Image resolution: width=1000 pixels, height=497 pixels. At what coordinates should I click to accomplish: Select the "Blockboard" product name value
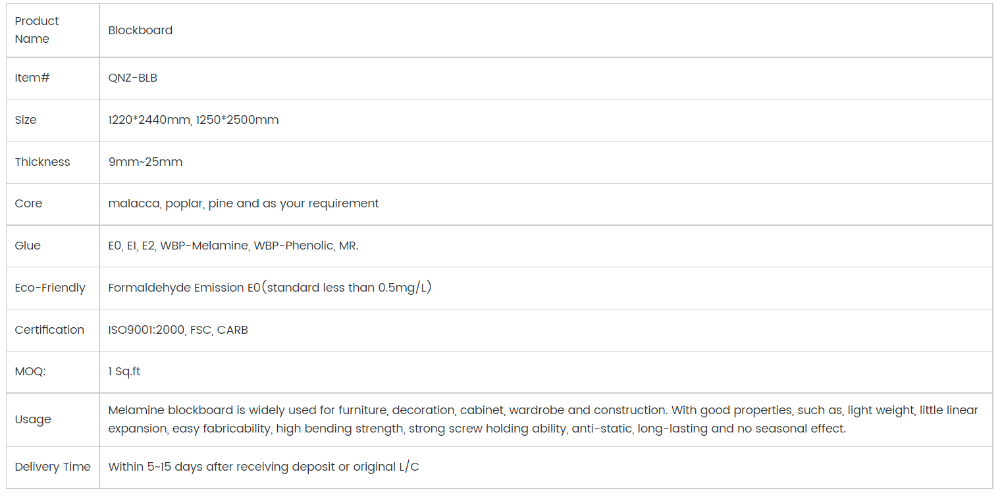(x=140, y=30)
